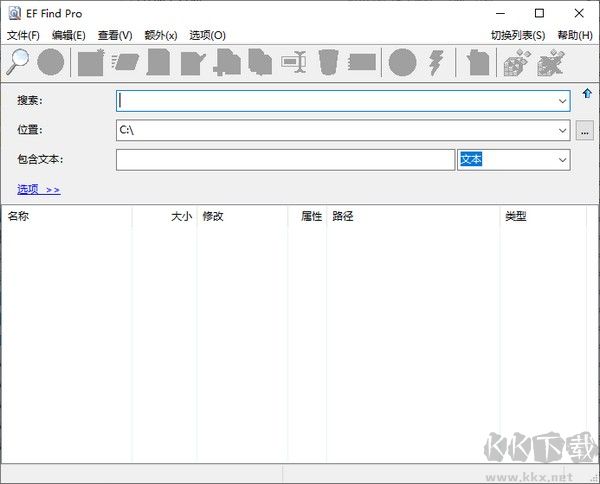Screen dimensions: 600x484
Task: Click the lightning bolt toolbar icon
Action: click(436, 62)
